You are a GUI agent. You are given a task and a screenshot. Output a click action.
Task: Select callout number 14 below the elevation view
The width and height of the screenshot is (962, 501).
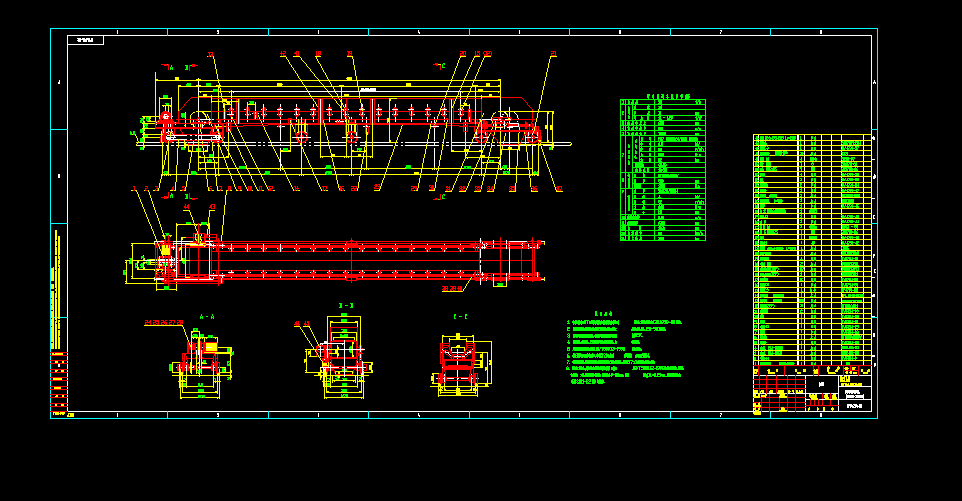tap(296, 189)
